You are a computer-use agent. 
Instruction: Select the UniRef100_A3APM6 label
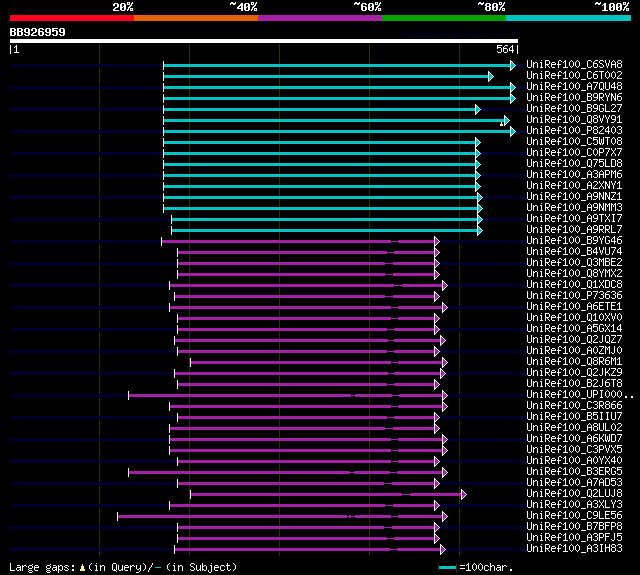pyautogui.click(x=574, y=175)
